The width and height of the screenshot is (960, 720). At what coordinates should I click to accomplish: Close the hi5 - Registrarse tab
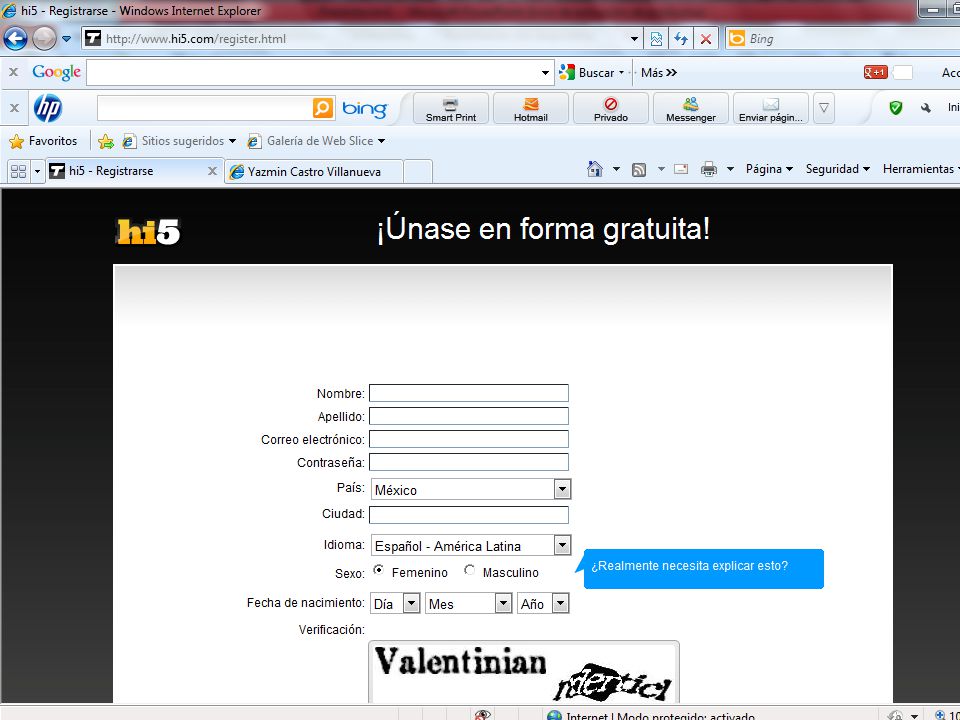click(212, 171)
